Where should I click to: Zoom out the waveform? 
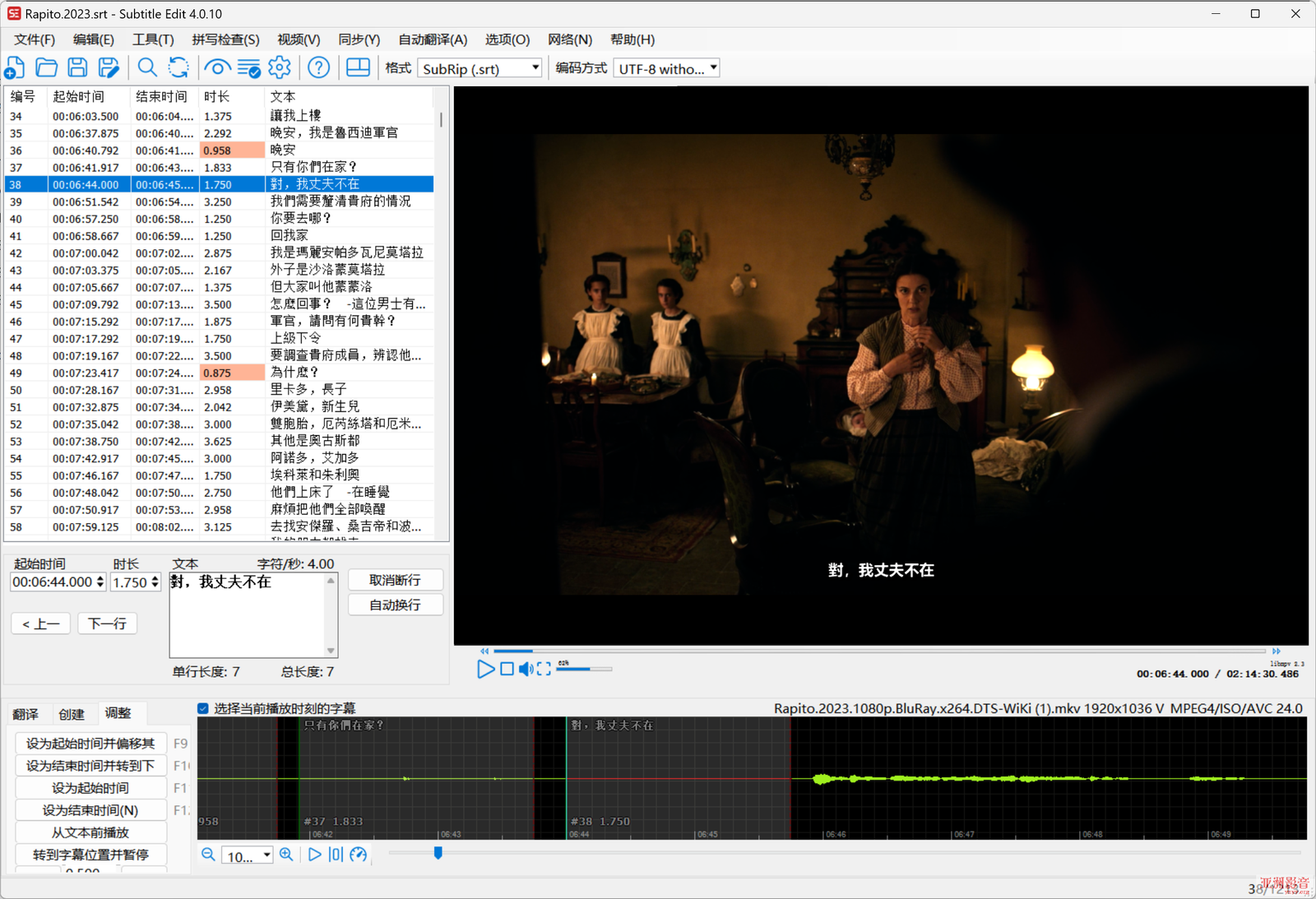208,855
